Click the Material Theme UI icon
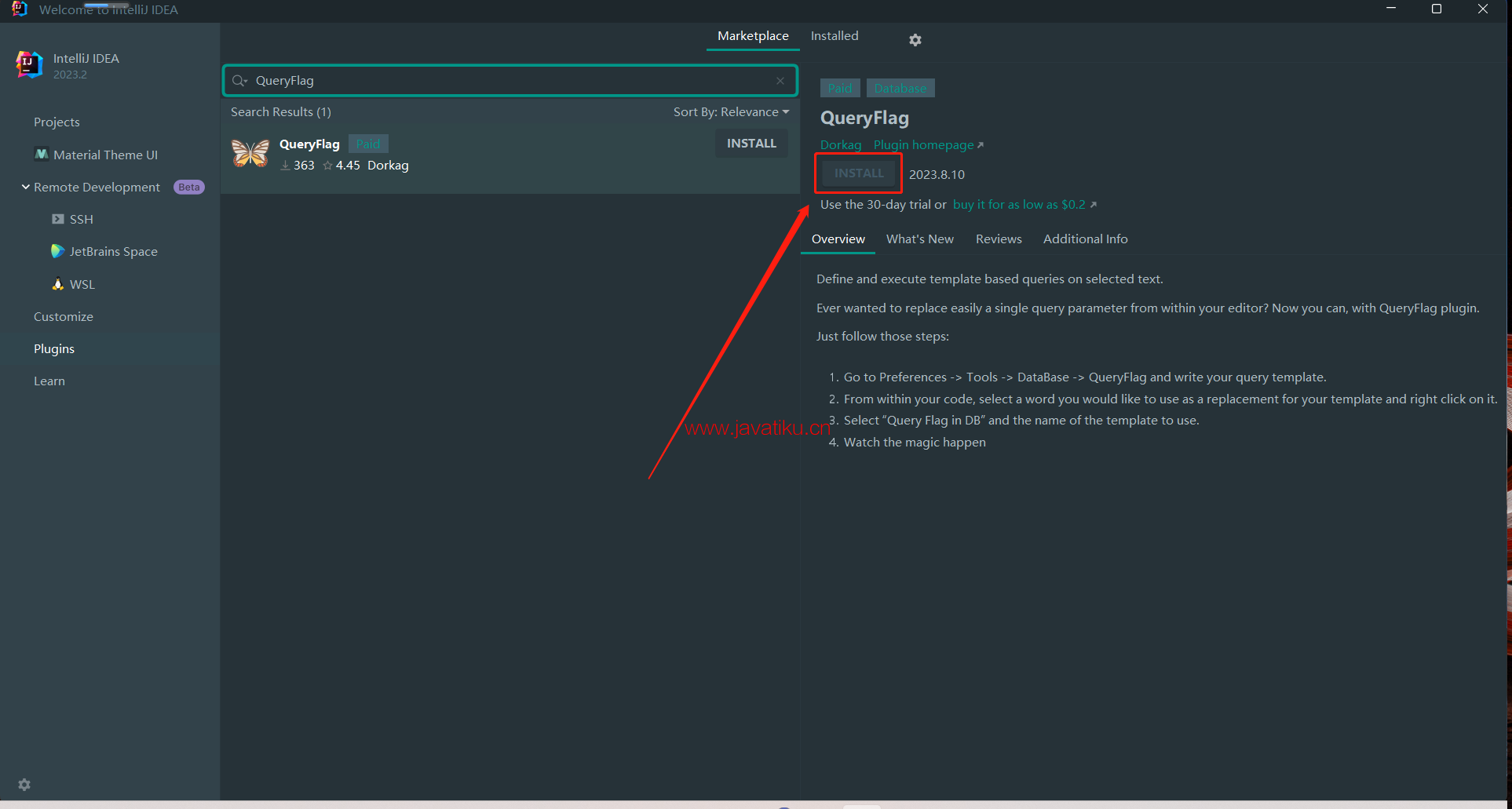 coord(42,155)
